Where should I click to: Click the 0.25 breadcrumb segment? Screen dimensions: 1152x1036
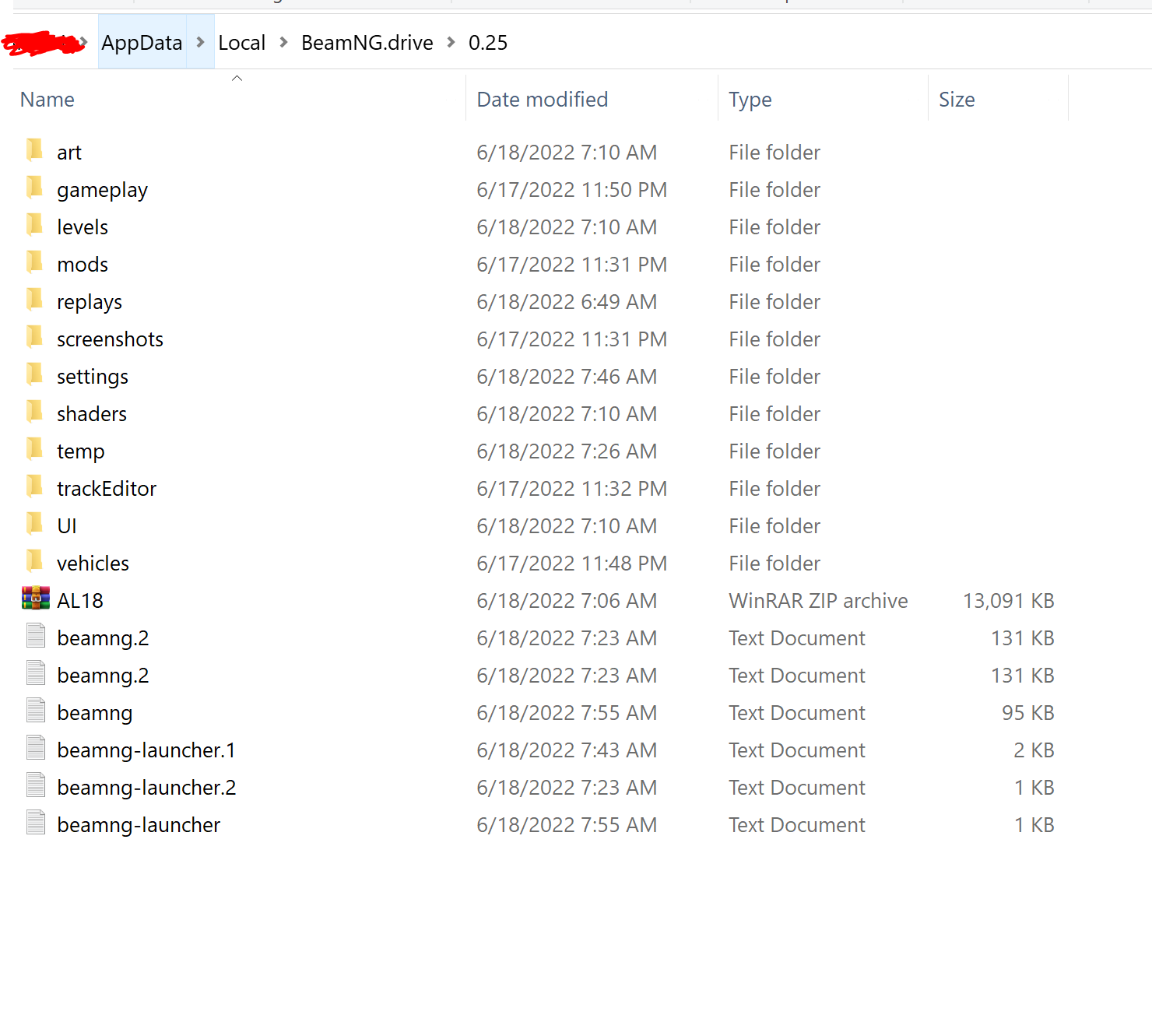[x=488, y=43]
